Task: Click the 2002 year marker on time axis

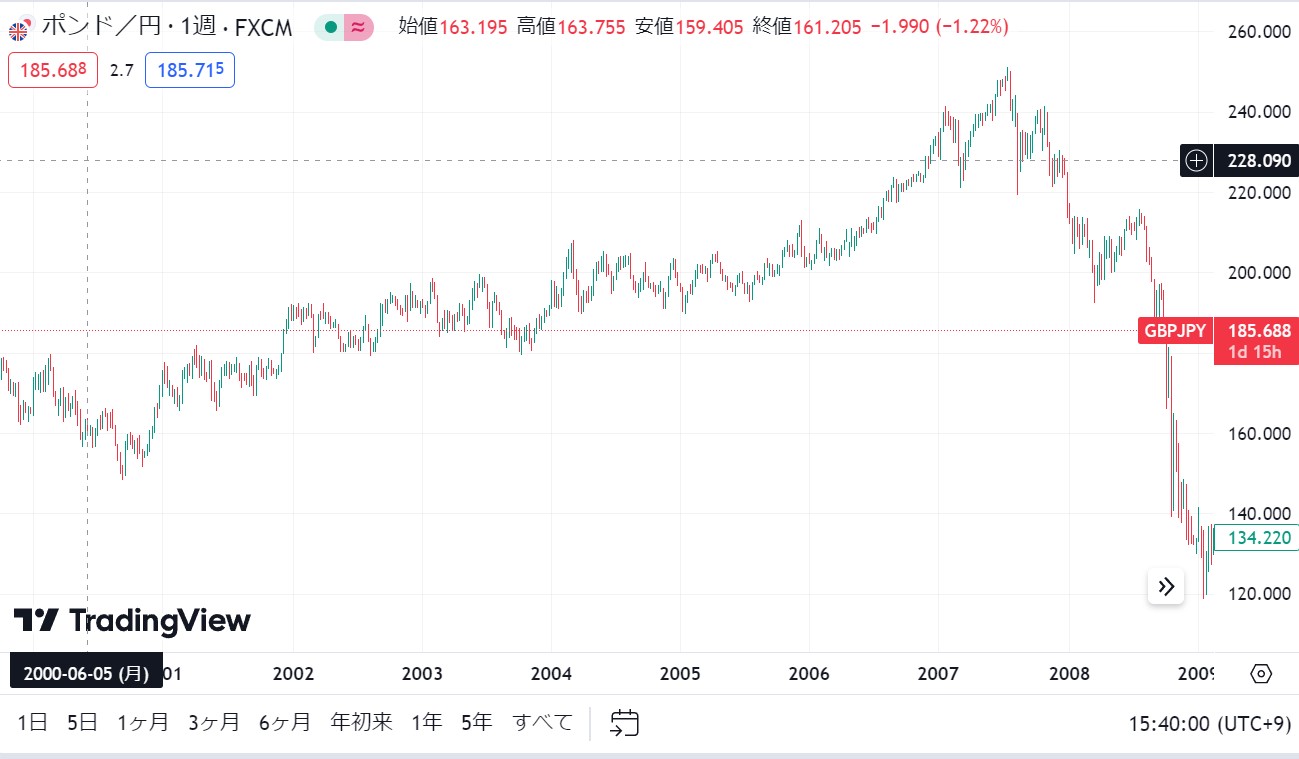Action: pyautogui.click(x=293, y=673)
